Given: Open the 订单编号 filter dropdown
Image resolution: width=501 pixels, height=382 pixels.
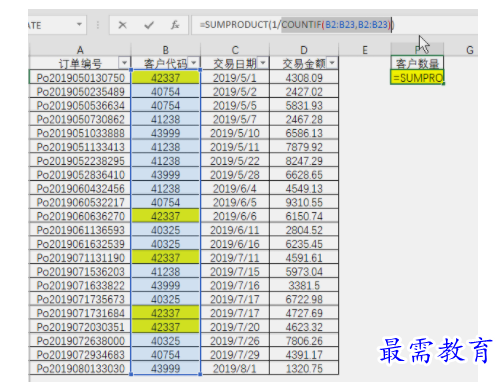Looking at the screenshot, I should (x=124, y=63).
